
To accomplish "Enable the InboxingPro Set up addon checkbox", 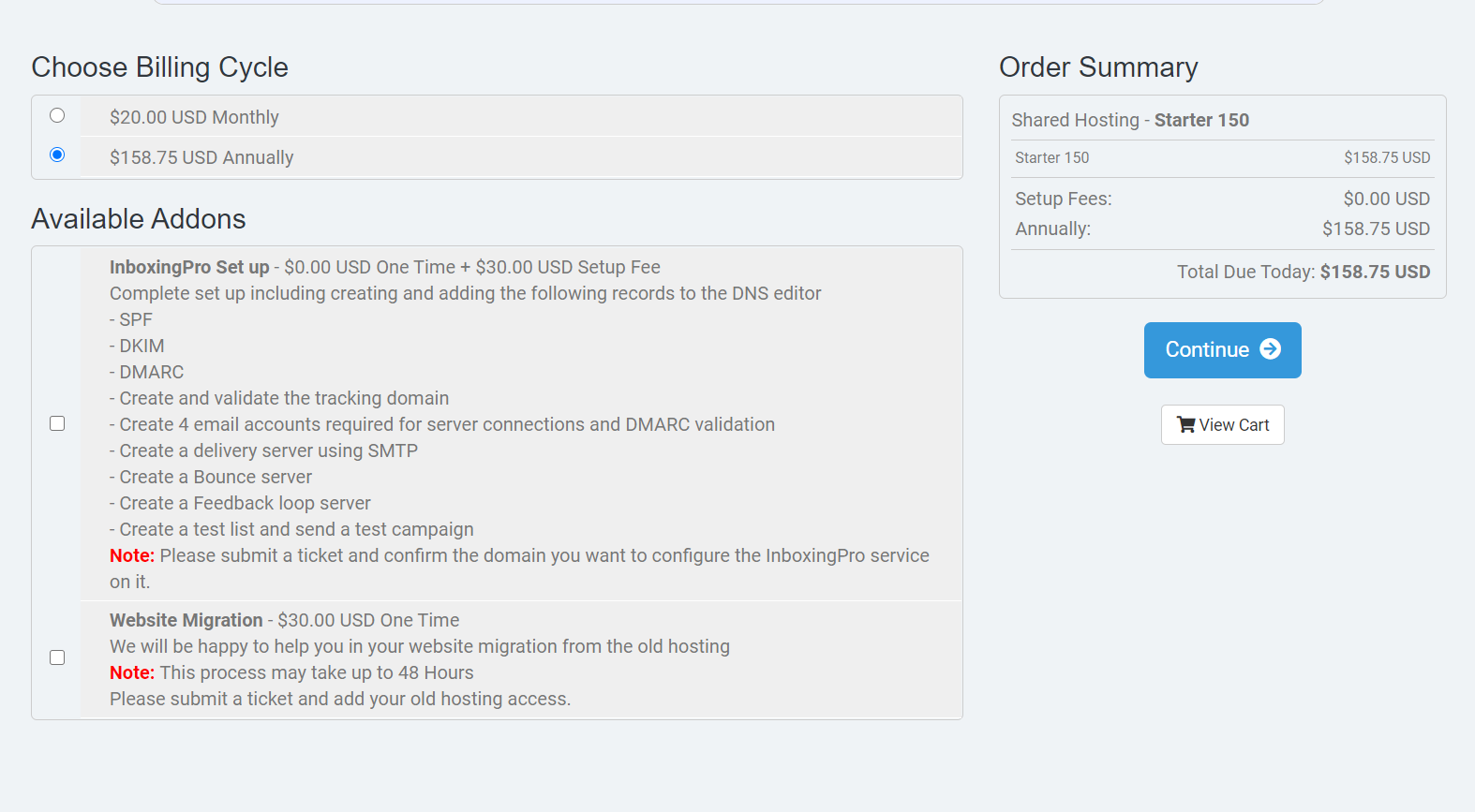I will click(x=57, y=423).
